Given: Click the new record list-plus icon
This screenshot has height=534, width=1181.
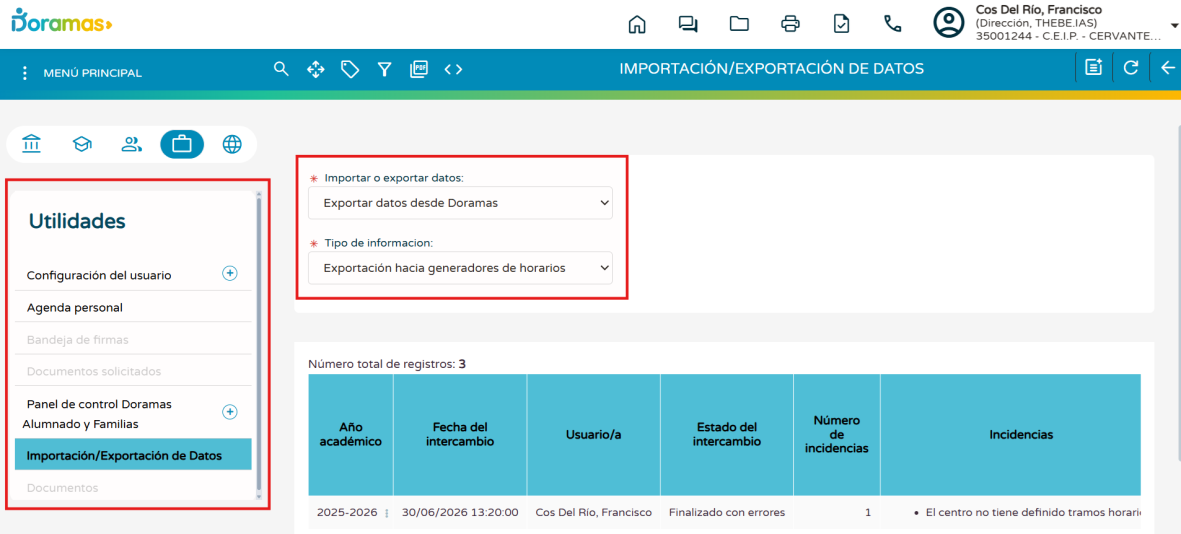Looking at the screenshot, I should point(1093,68).
